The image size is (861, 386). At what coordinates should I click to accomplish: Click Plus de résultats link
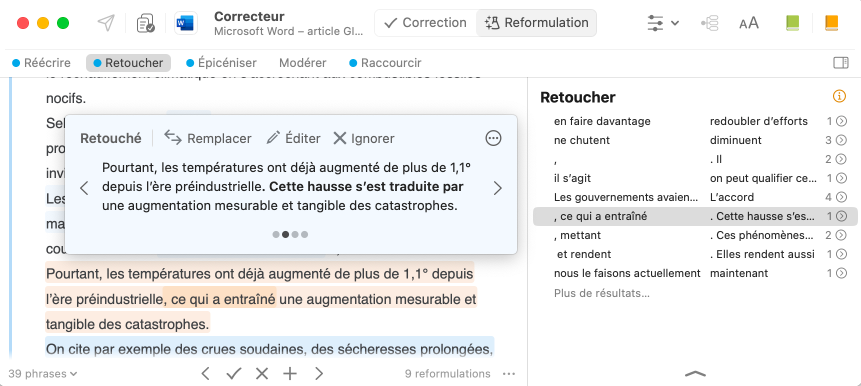[602, 293]
